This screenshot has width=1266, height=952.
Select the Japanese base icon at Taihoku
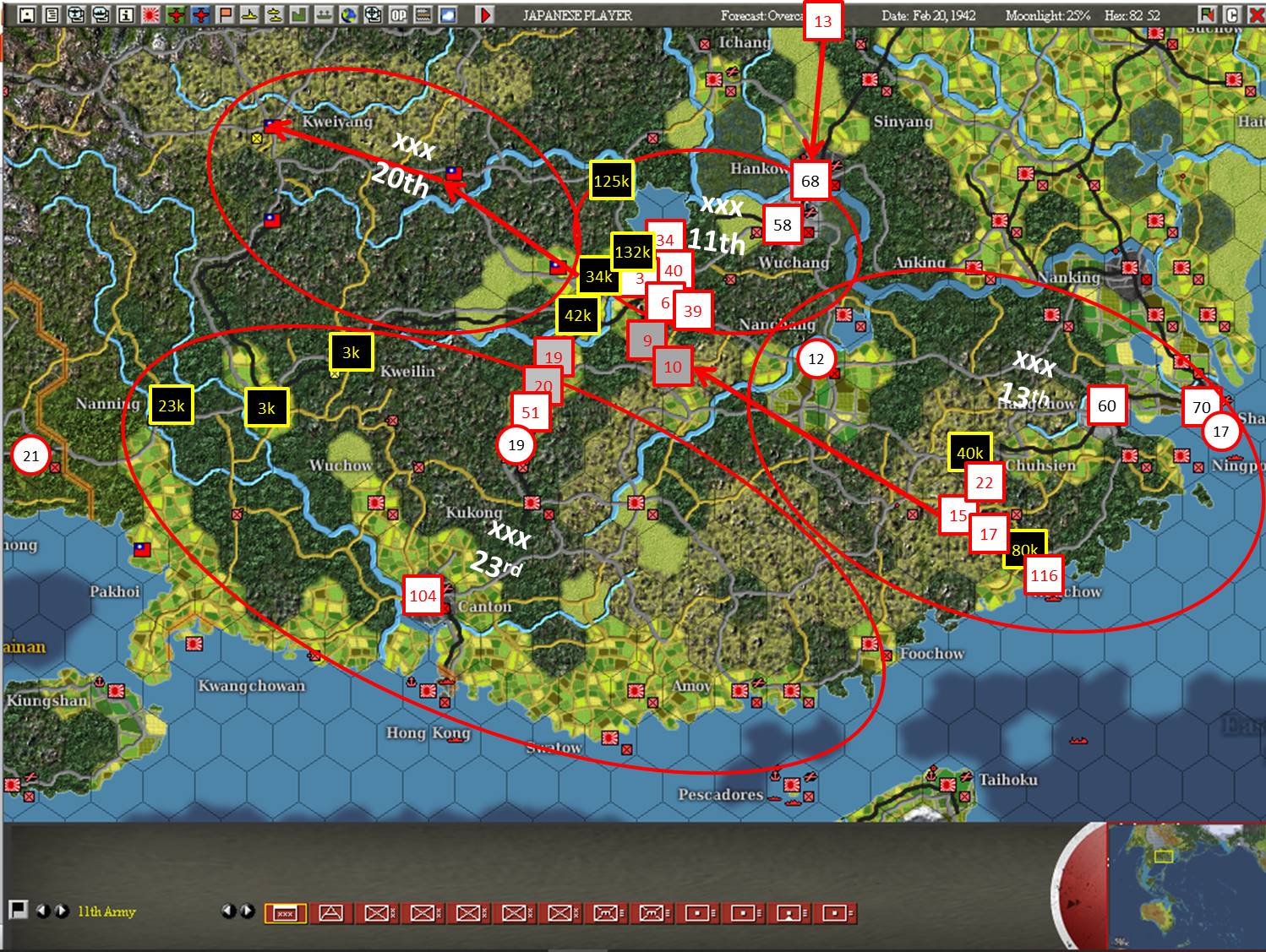coord(948,785)
